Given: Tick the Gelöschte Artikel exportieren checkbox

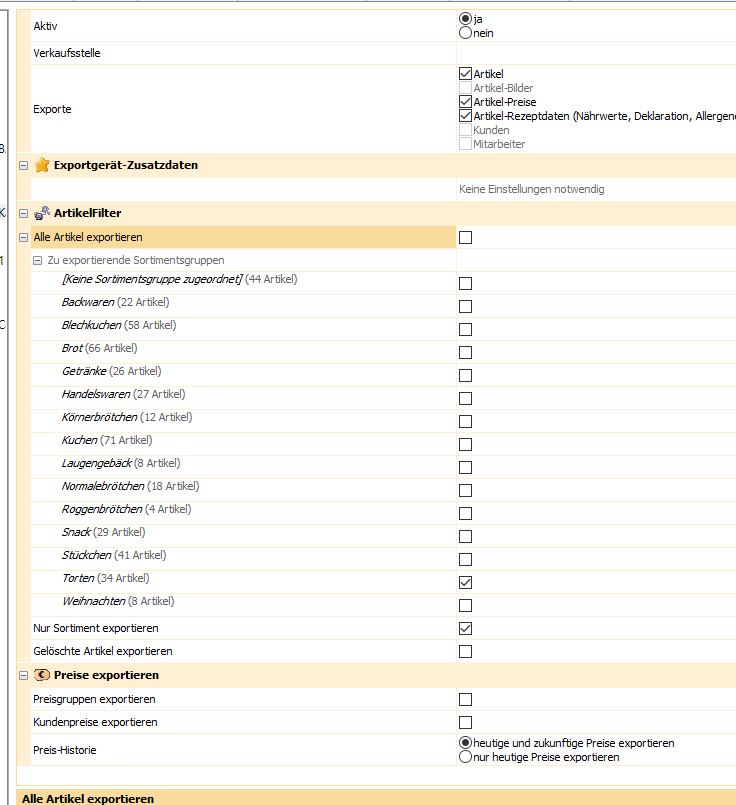Looking at the screenshot, I should pos(465,651).
